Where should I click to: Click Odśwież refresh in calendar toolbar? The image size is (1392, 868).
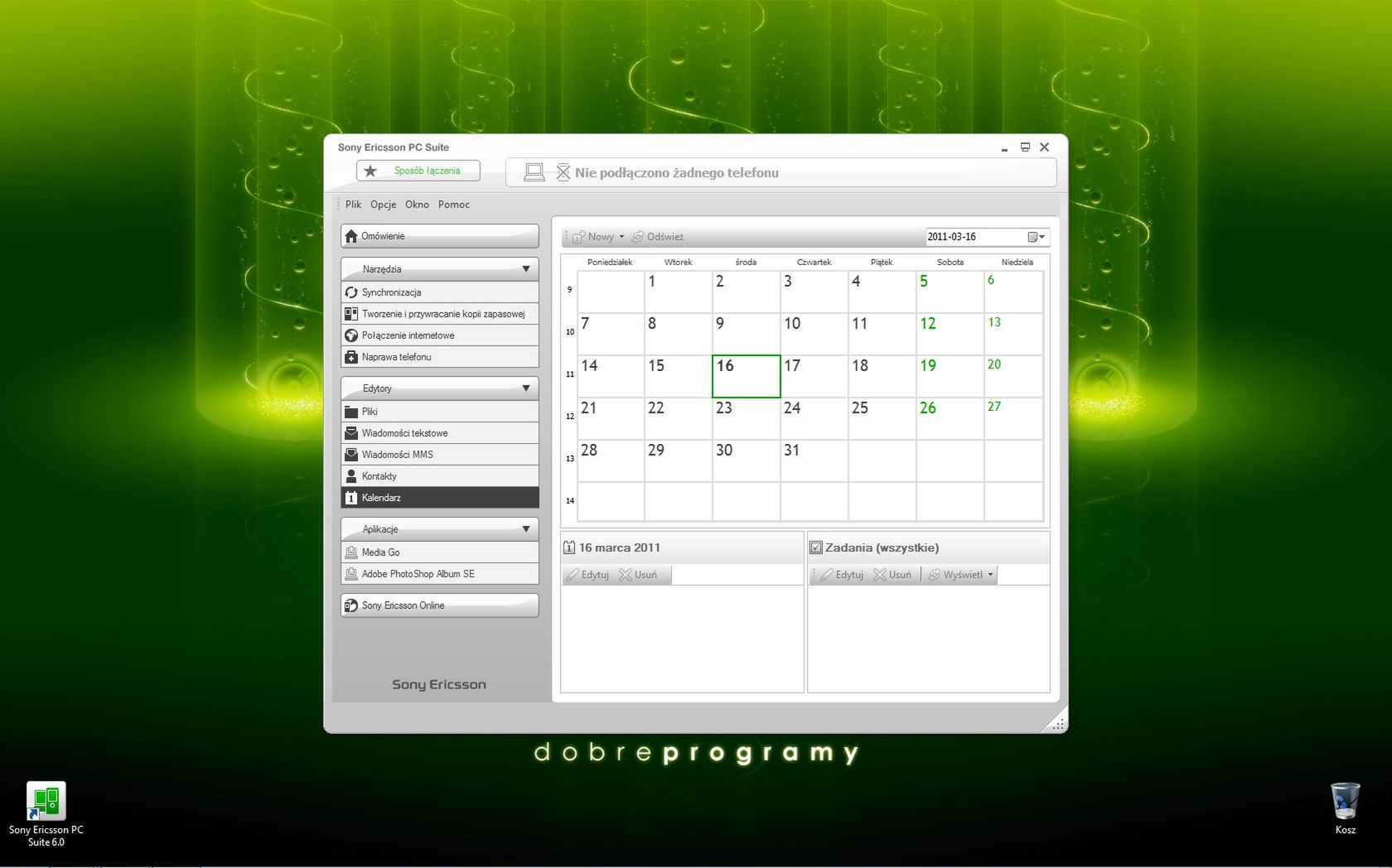[659, 237]
